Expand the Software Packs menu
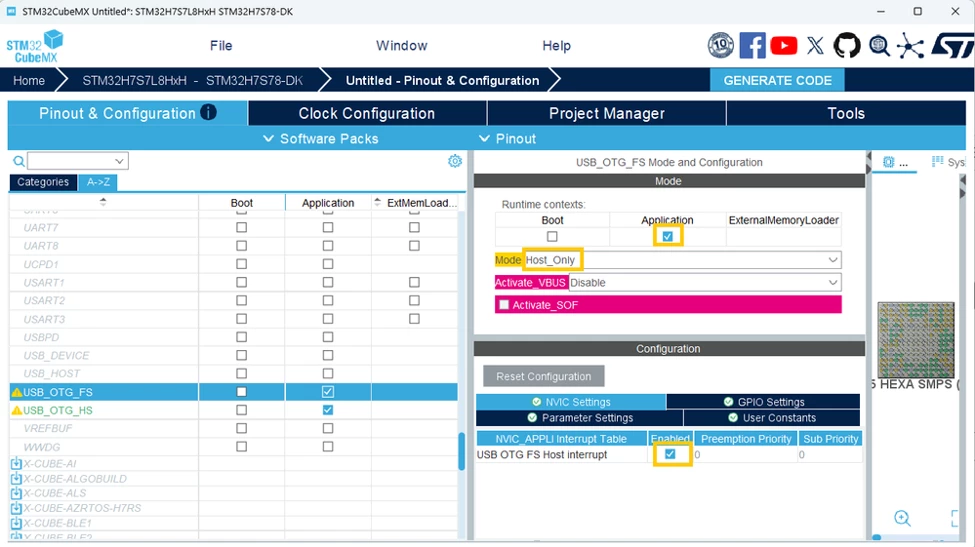 (x=321, y=139)
